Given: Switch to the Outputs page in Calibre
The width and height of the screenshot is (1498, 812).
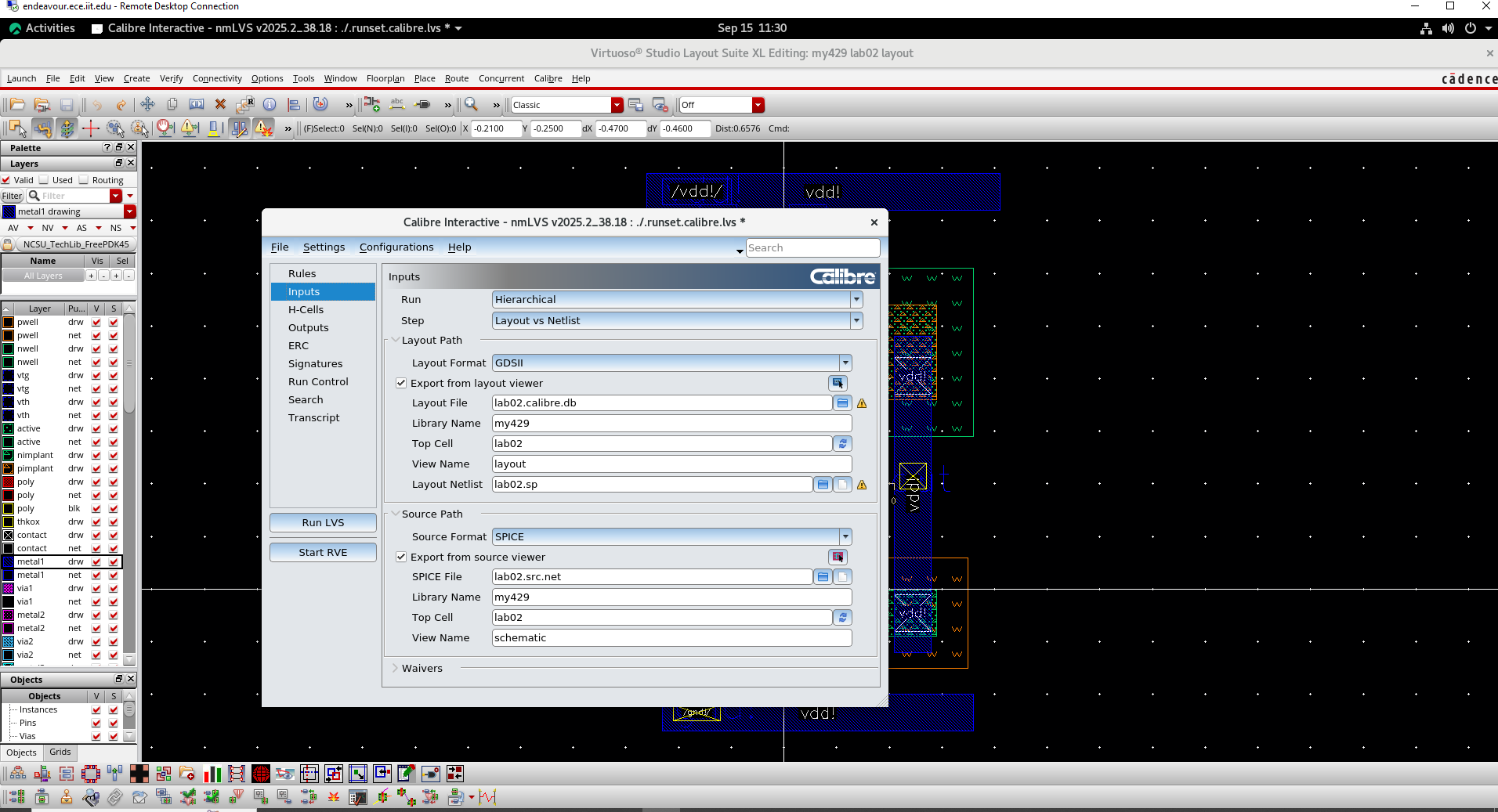Looking at the screenshot, I should 308,327.
